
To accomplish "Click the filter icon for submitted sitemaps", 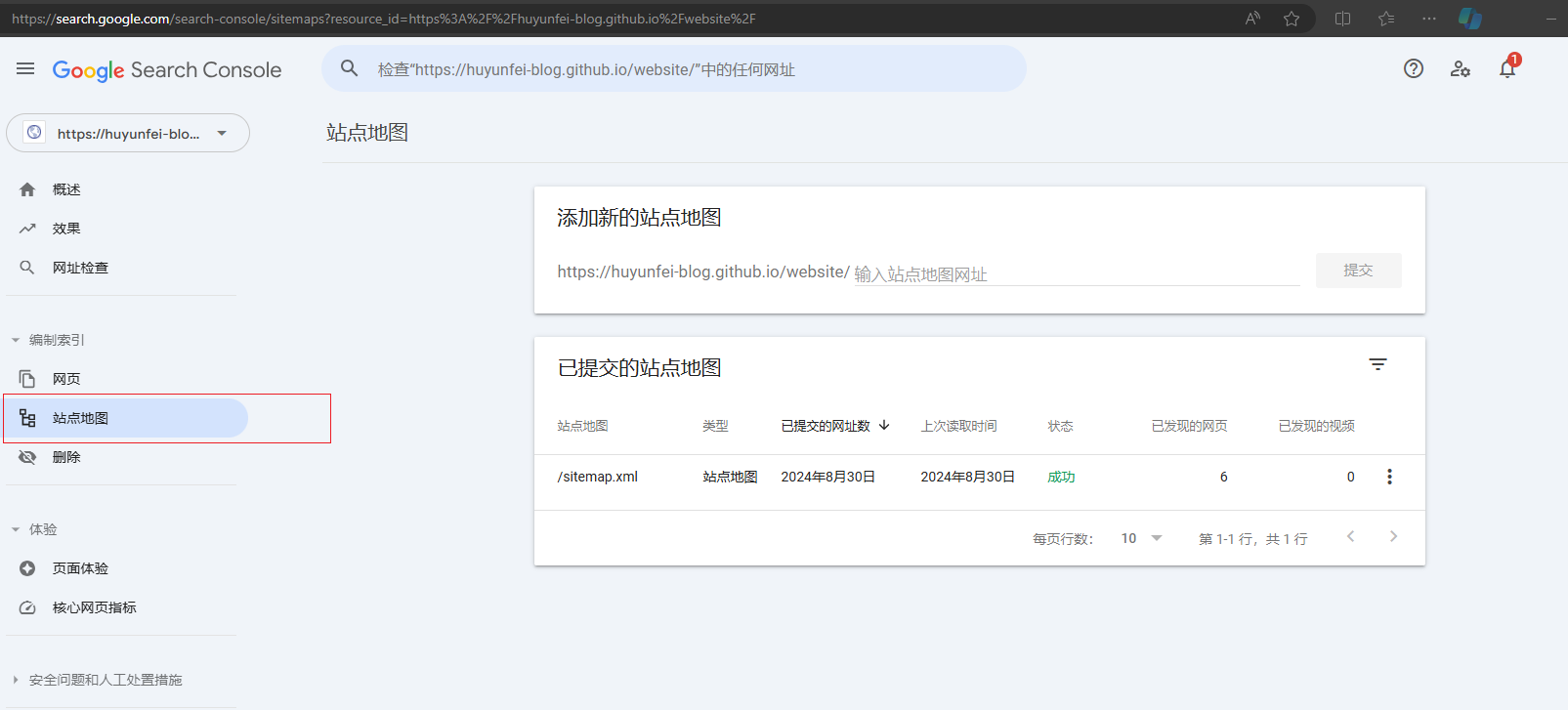I will [x=1377, y=364].
